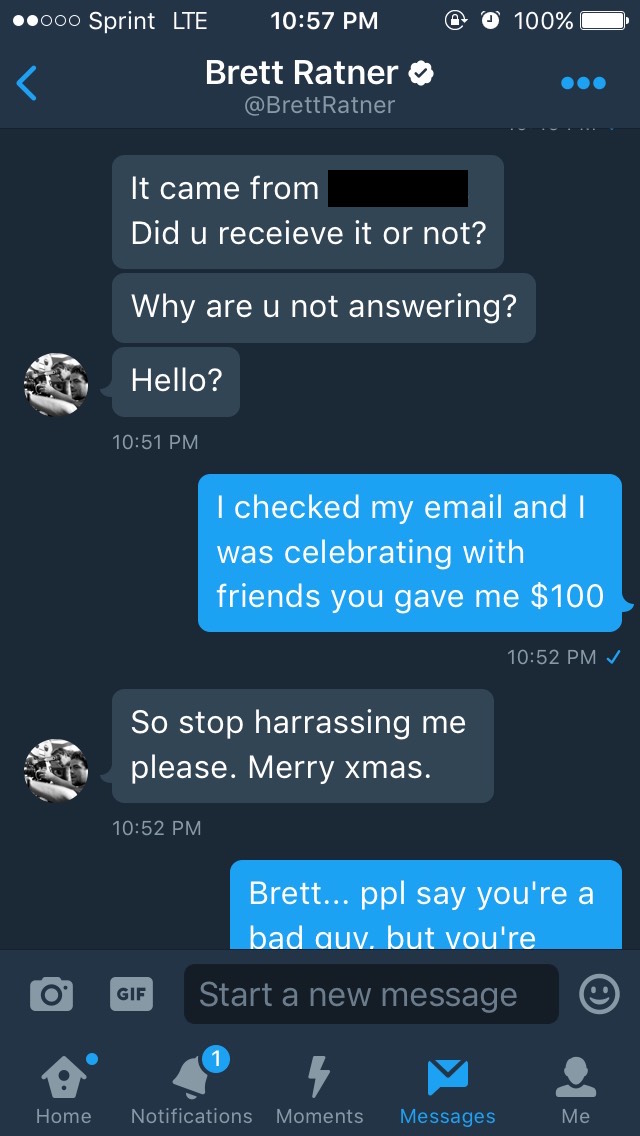This screenshot has width=640, height=1136.
Task: Focus the 'Start a new message' field
Action: (370, 994)
